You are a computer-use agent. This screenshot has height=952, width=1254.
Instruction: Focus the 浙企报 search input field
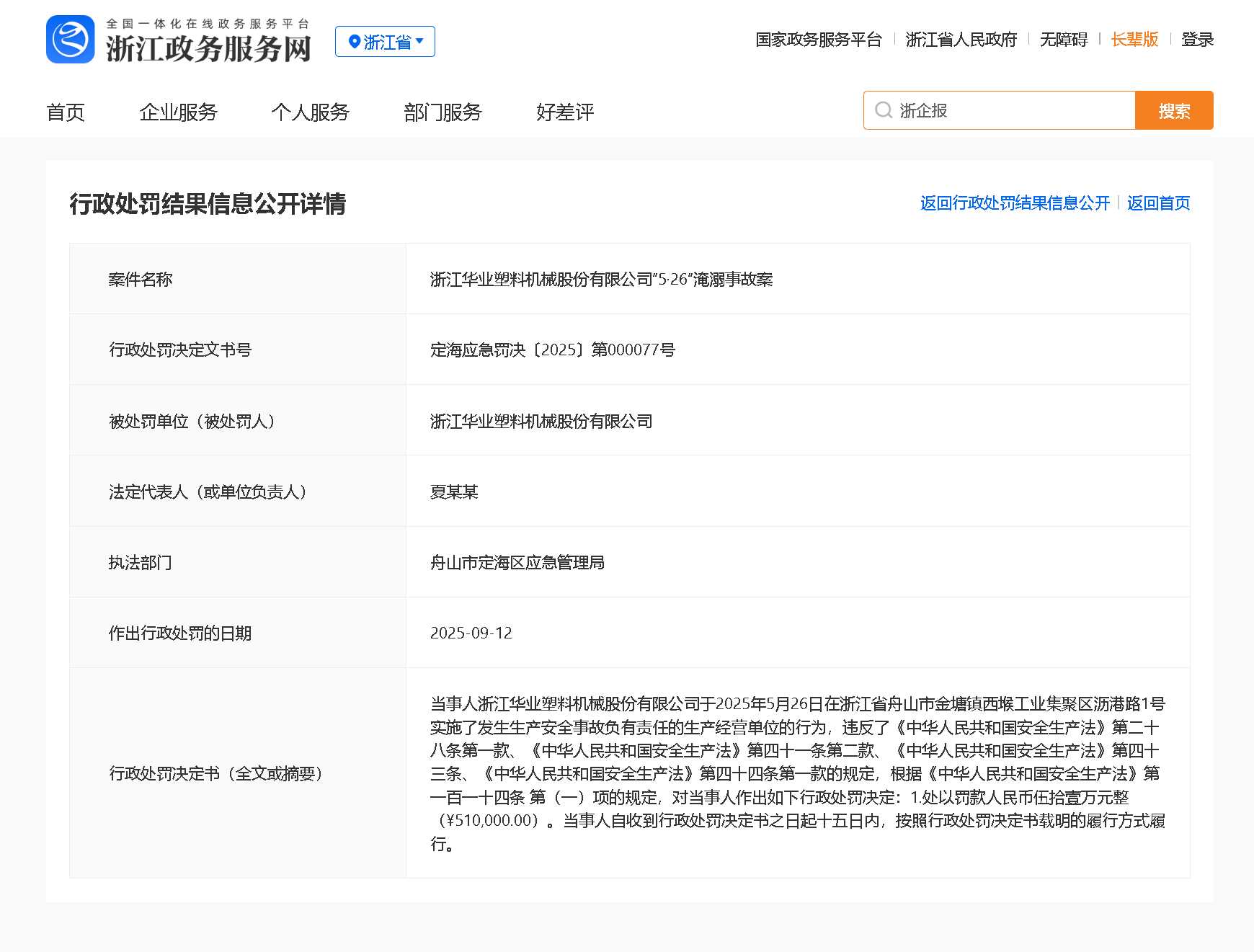point(1000,110)
